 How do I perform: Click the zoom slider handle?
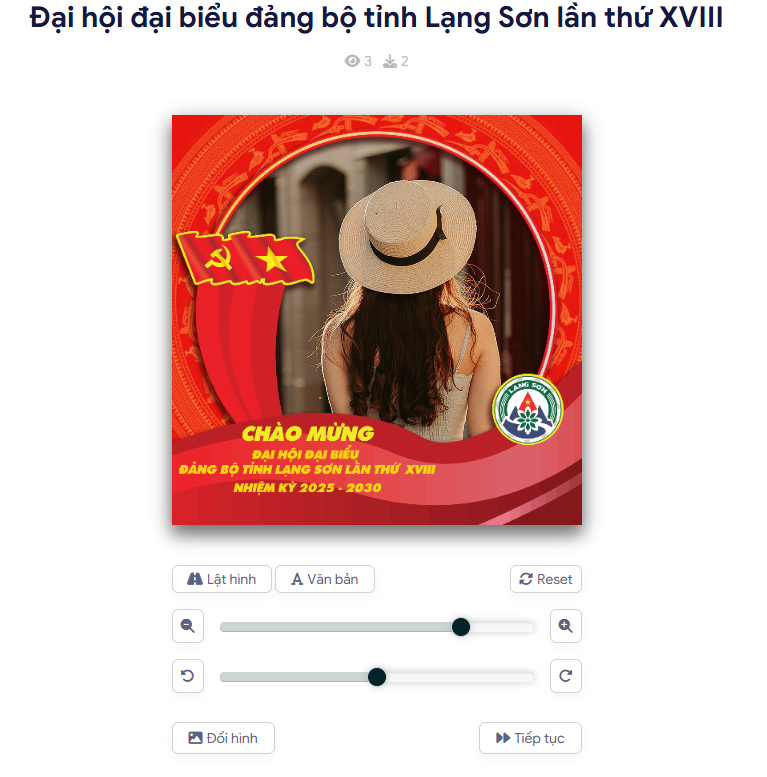coord(461,627)
